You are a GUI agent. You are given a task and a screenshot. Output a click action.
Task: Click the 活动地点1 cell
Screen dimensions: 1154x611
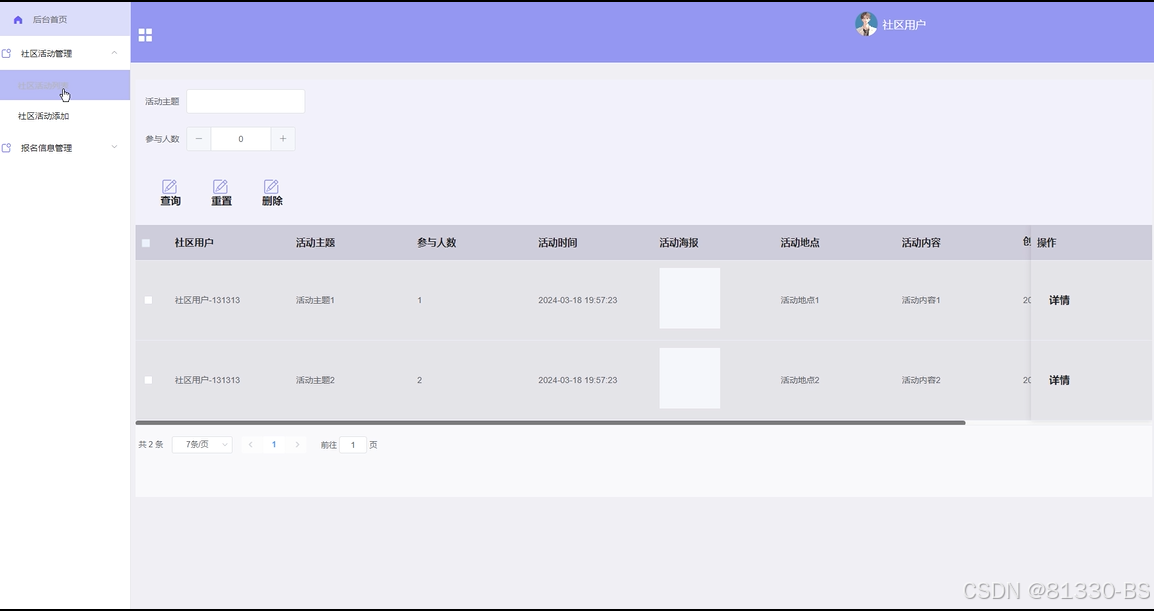[x=800, y=300]
